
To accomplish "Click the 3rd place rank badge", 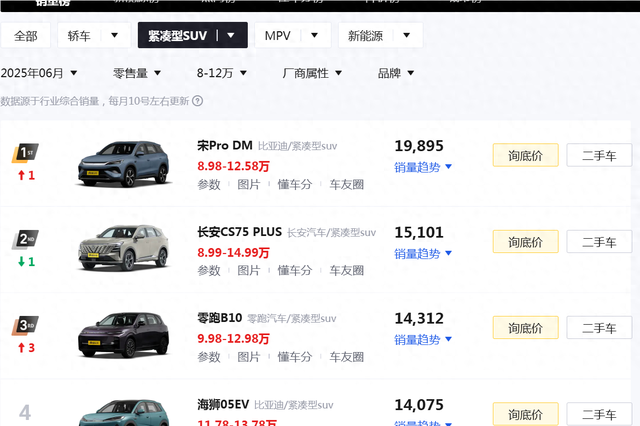I will tap(25, 326).
